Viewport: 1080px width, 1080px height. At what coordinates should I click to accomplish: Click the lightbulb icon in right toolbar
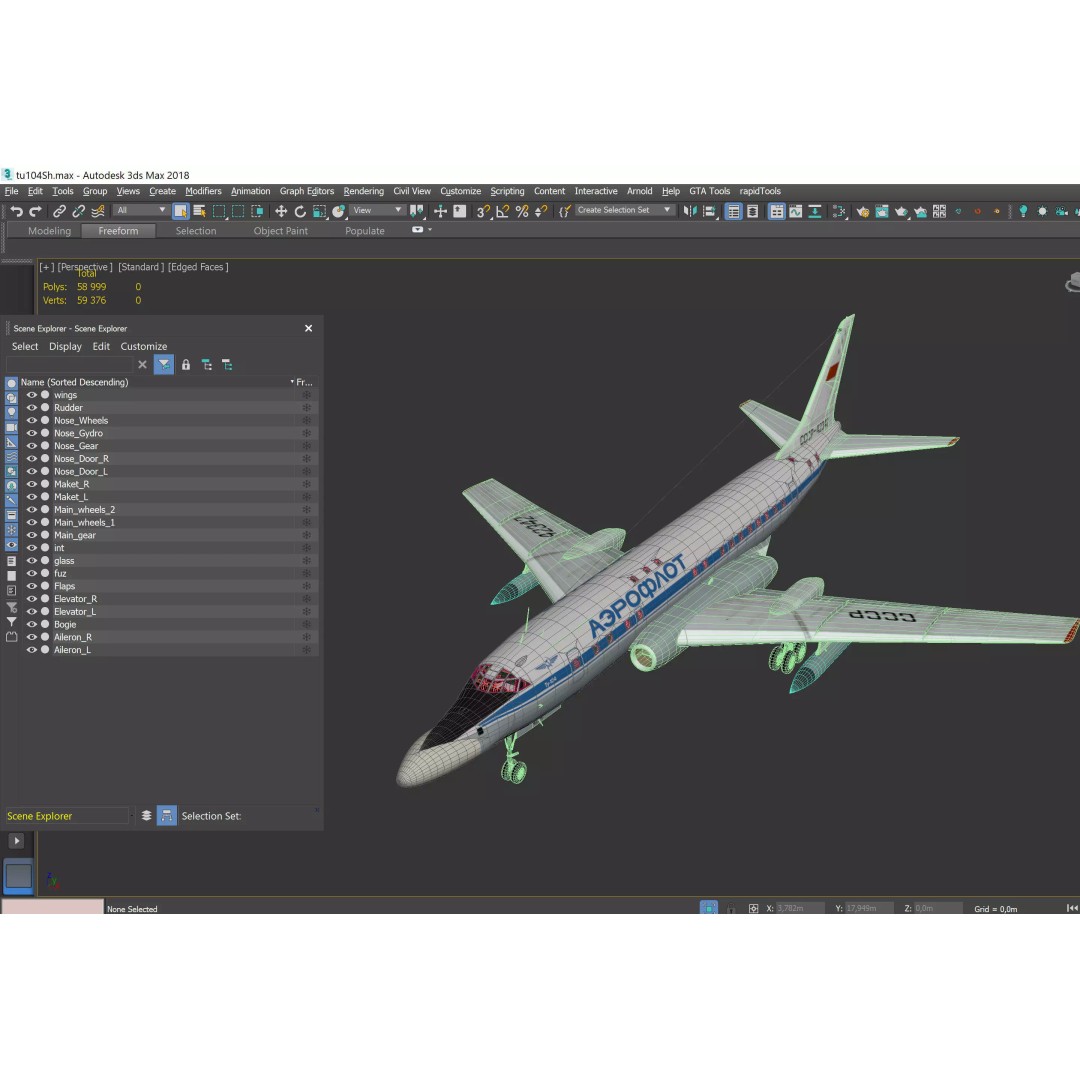pyautogui.click(x=1023, y=211)
